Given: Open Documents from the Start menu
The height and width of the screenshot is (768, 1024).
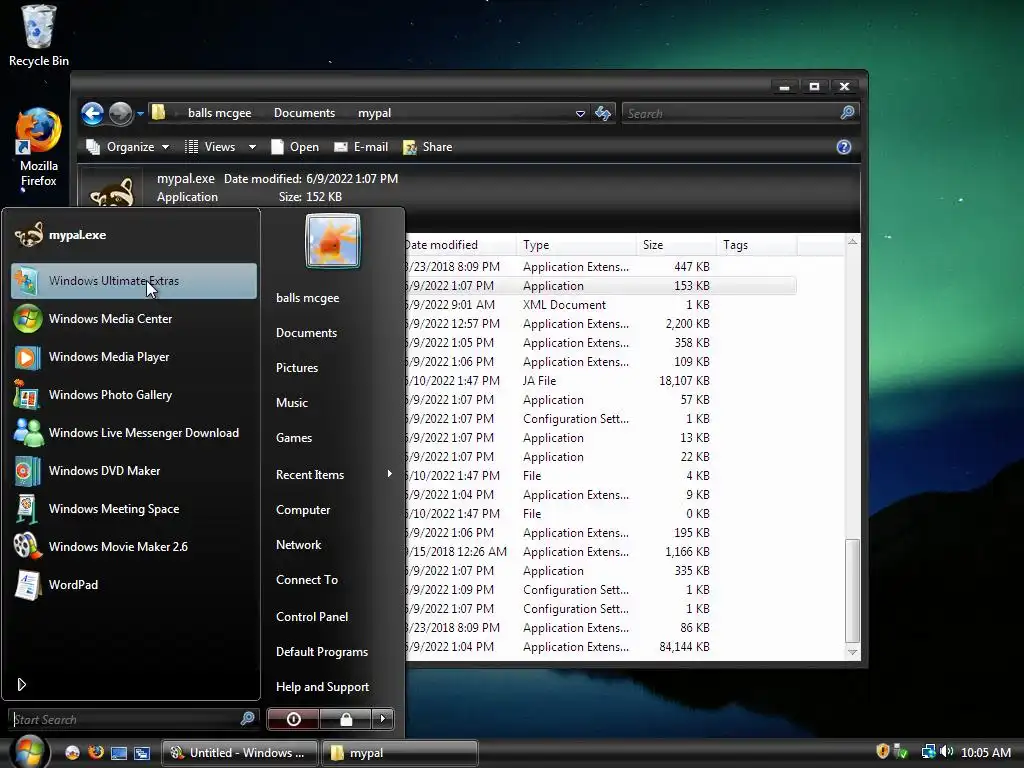Looking at the screenshot, I should point(306,333).
